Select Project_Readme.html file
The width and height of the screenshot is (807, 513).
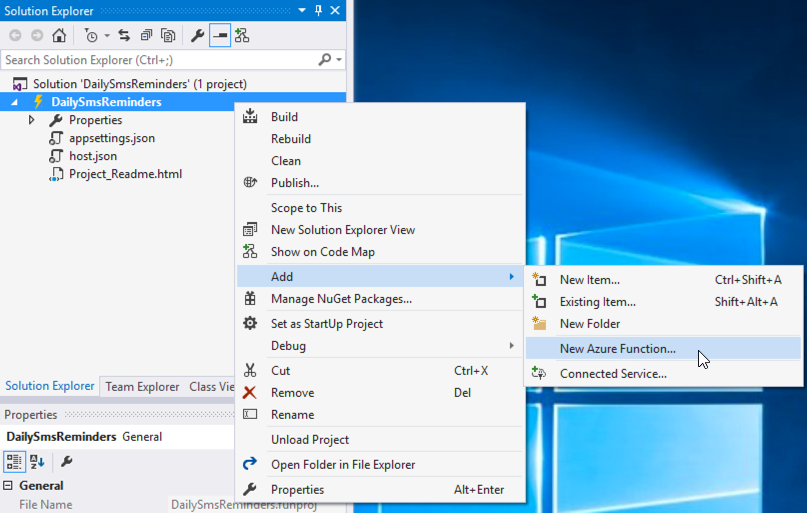point(125,174)
